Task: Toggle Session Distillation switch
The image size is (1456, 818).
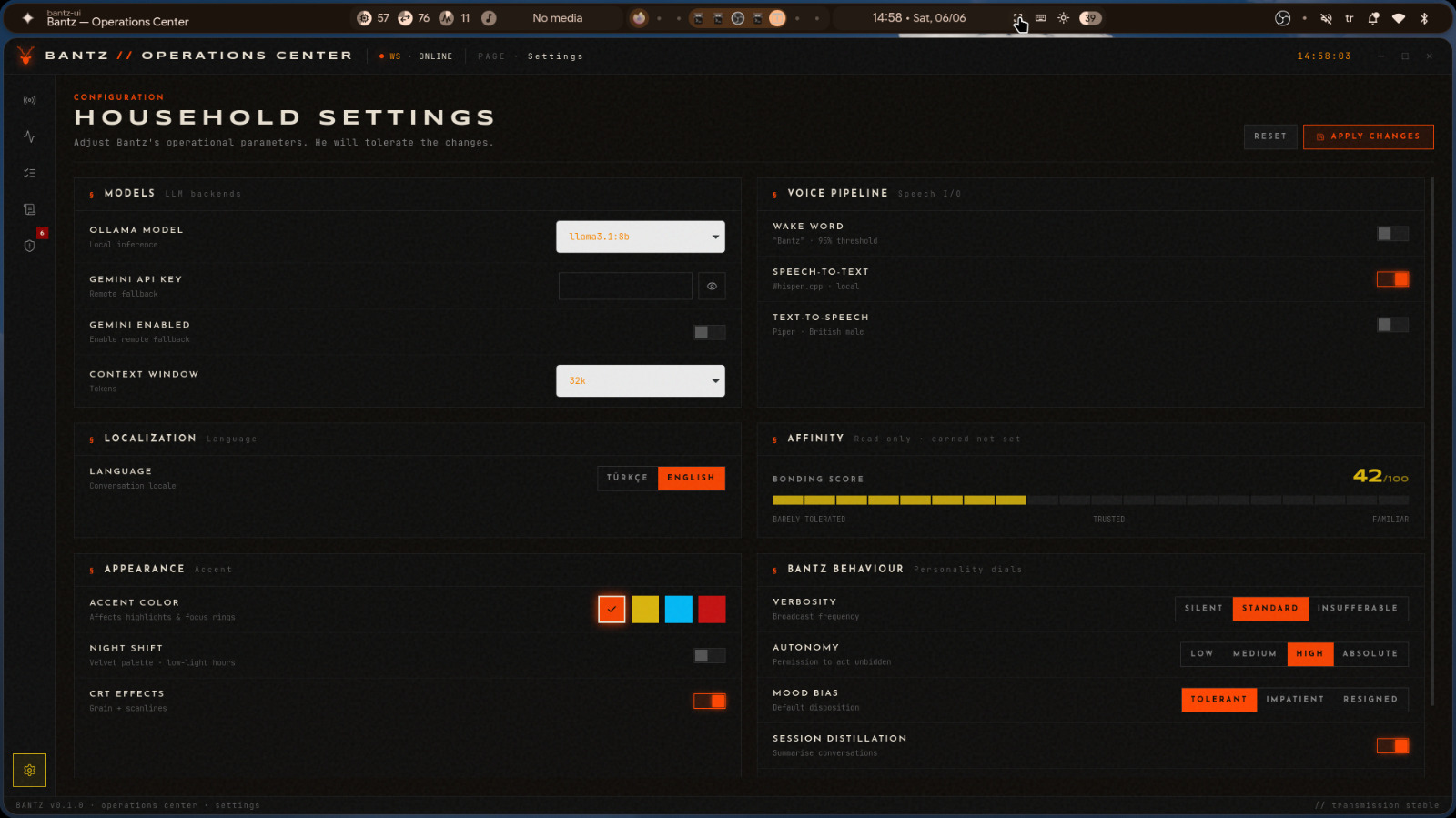Action: point(1392,746)
